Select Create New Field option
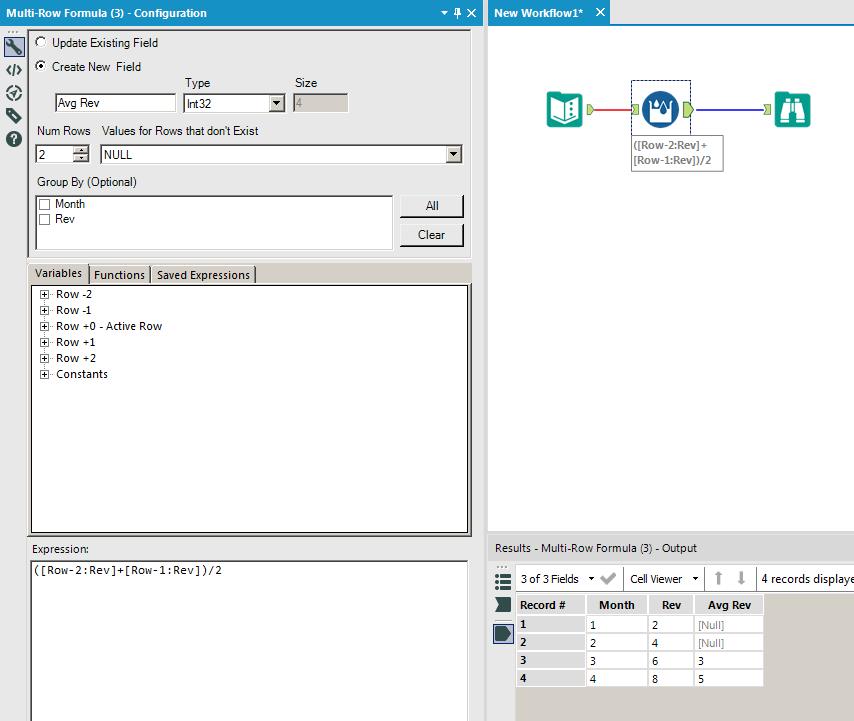854x721 pixels. [x=40, y=66]
